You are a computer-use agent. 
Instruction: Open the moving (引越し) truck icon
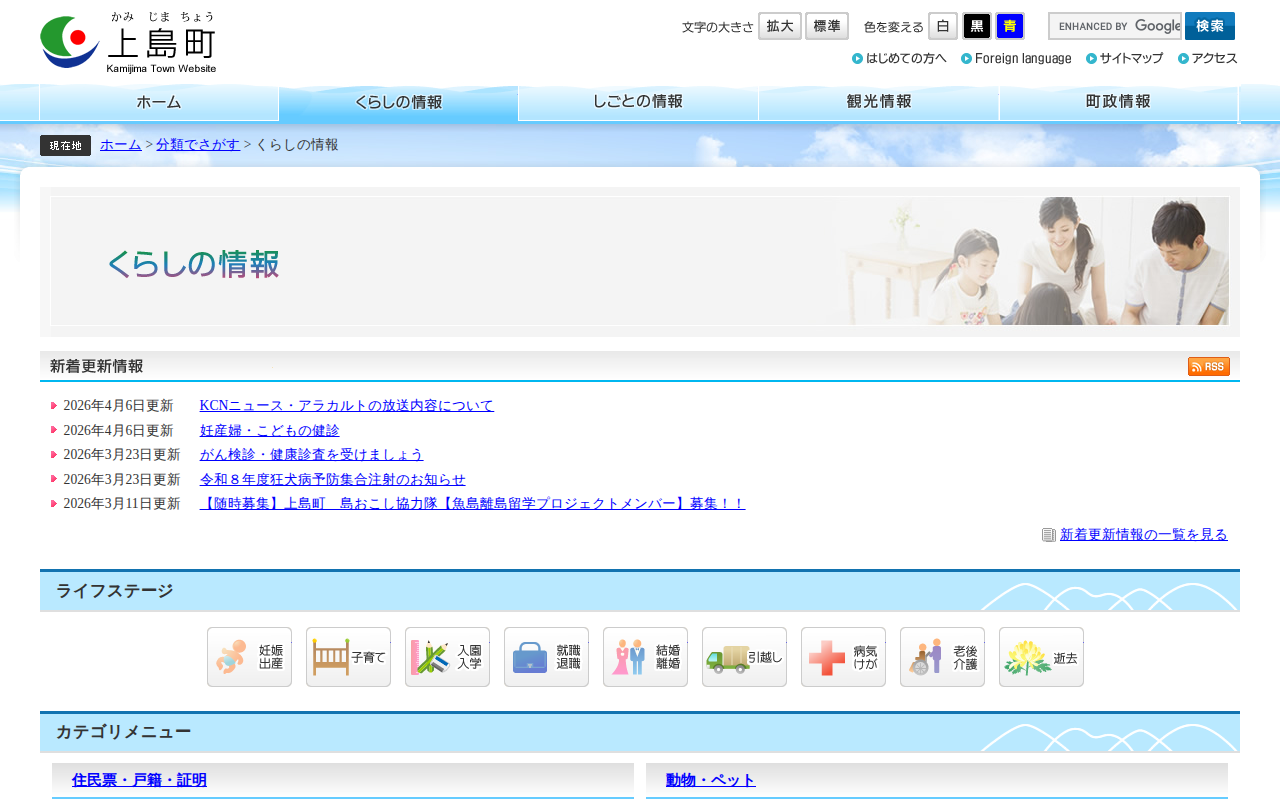click(x=744, y=657)
